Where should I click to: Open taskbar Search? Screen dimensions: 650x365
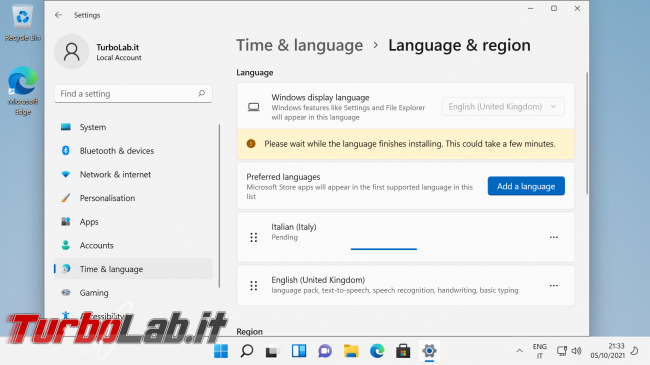coord(247,351)
